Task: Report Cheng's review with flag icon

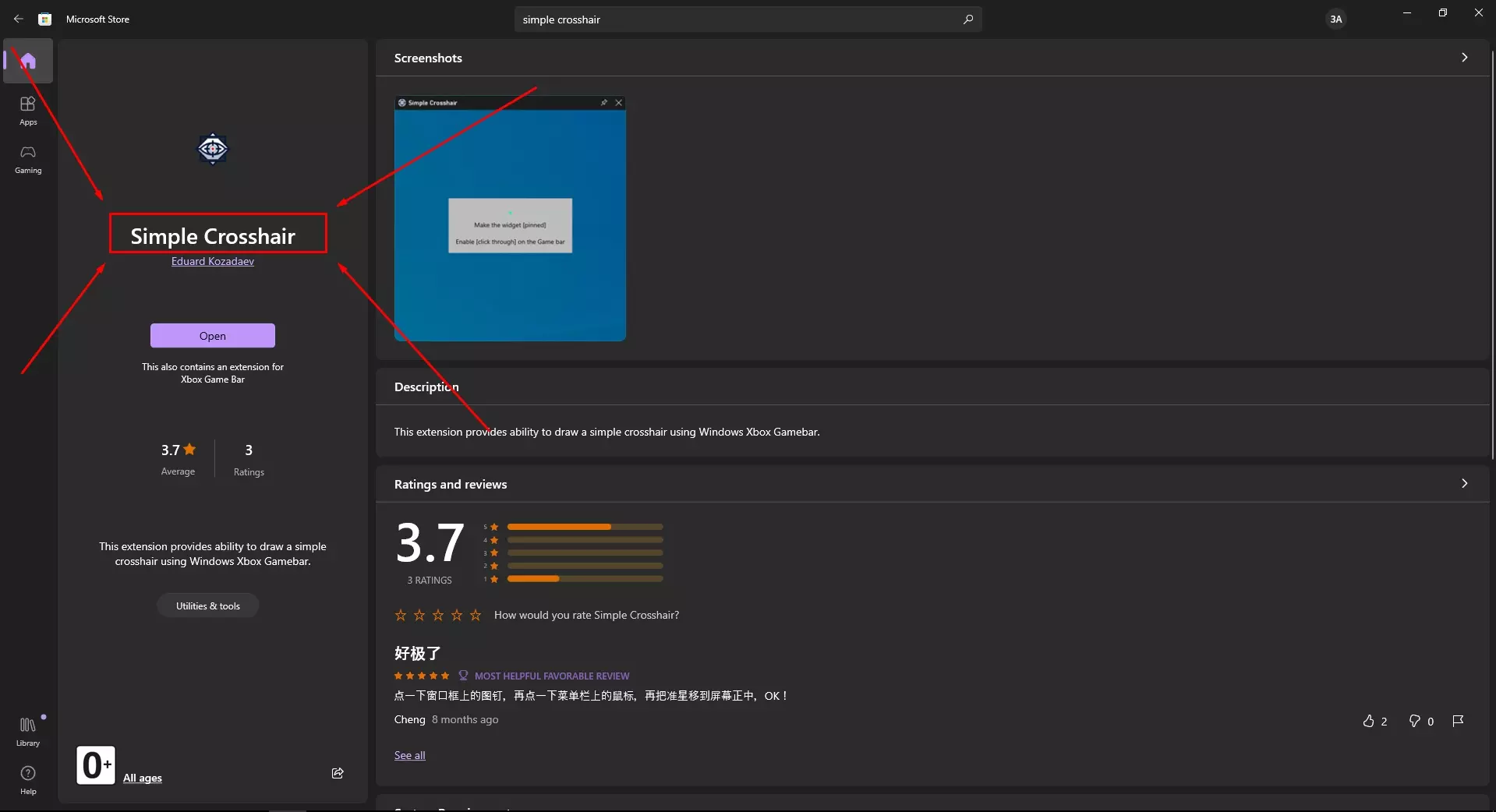Action: coord(1458,722)
